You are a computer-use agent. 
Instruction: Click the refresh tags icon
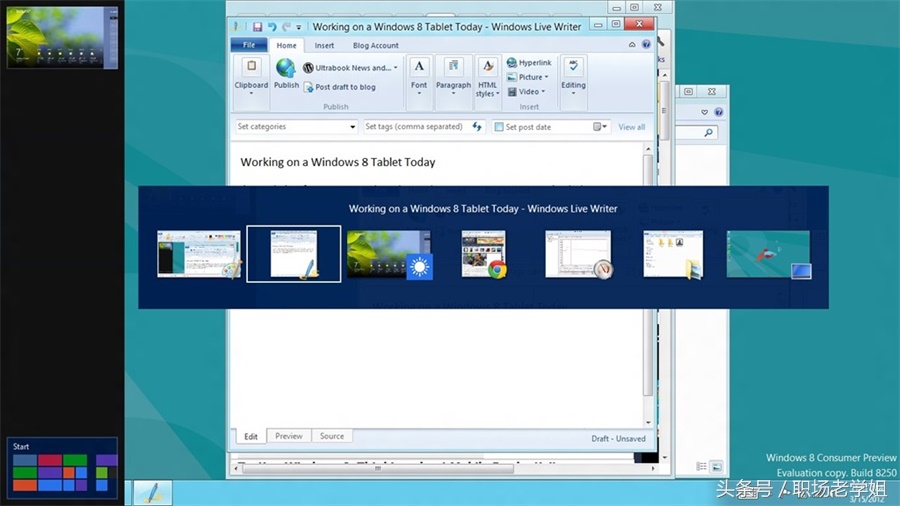[477, 127]
